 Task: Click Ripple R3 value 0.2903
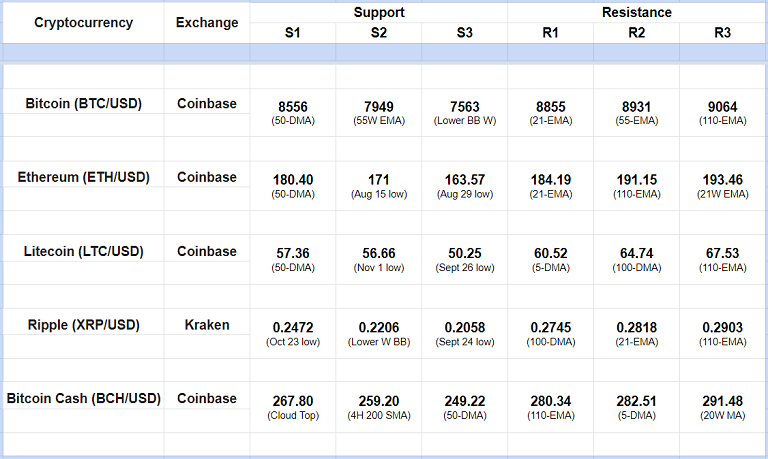[x=723, y=327]
